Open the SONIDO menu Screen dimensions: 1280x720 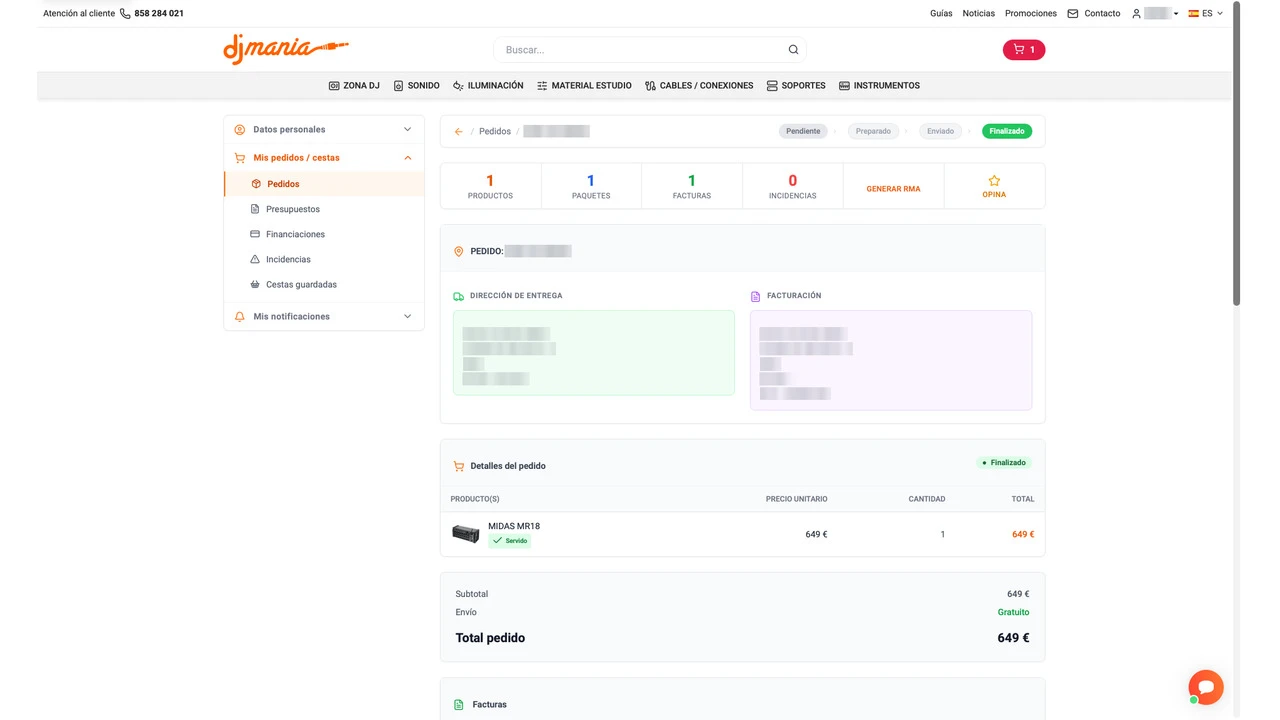click(x=416, y=86)
